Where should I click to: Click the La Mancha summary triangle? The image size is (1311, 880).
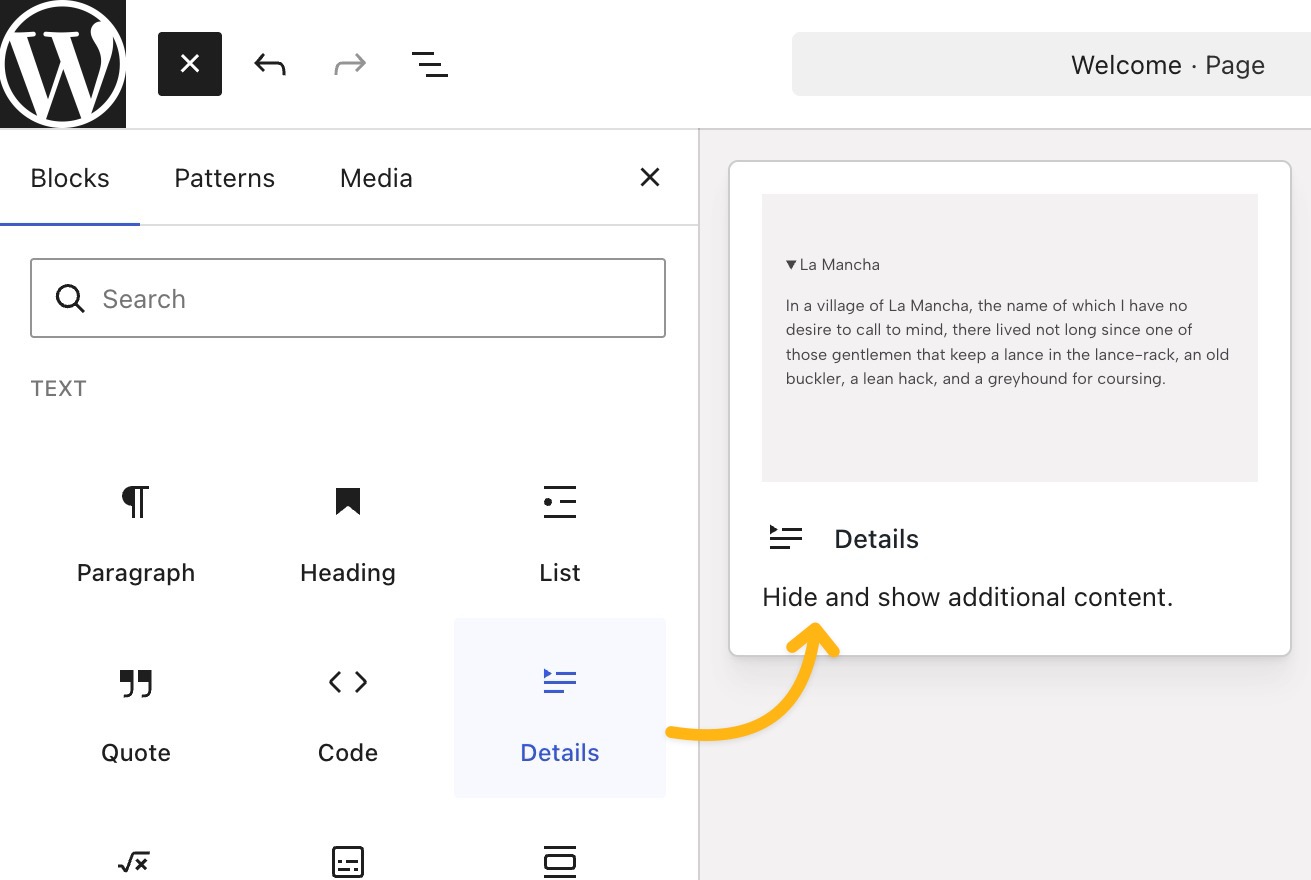(791, 265)
